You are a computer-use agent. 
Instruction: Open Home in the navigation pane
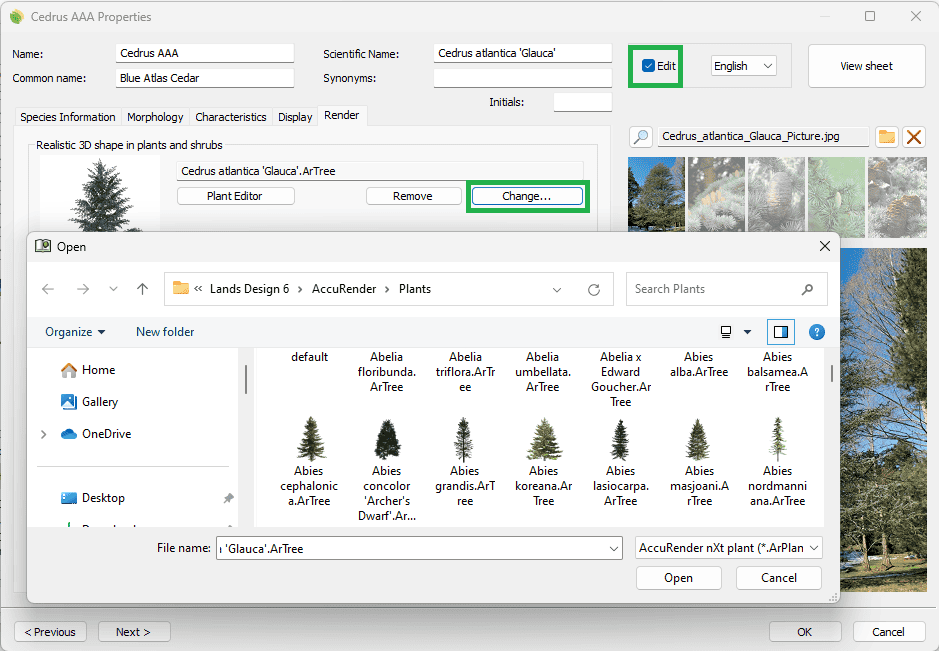87,370
